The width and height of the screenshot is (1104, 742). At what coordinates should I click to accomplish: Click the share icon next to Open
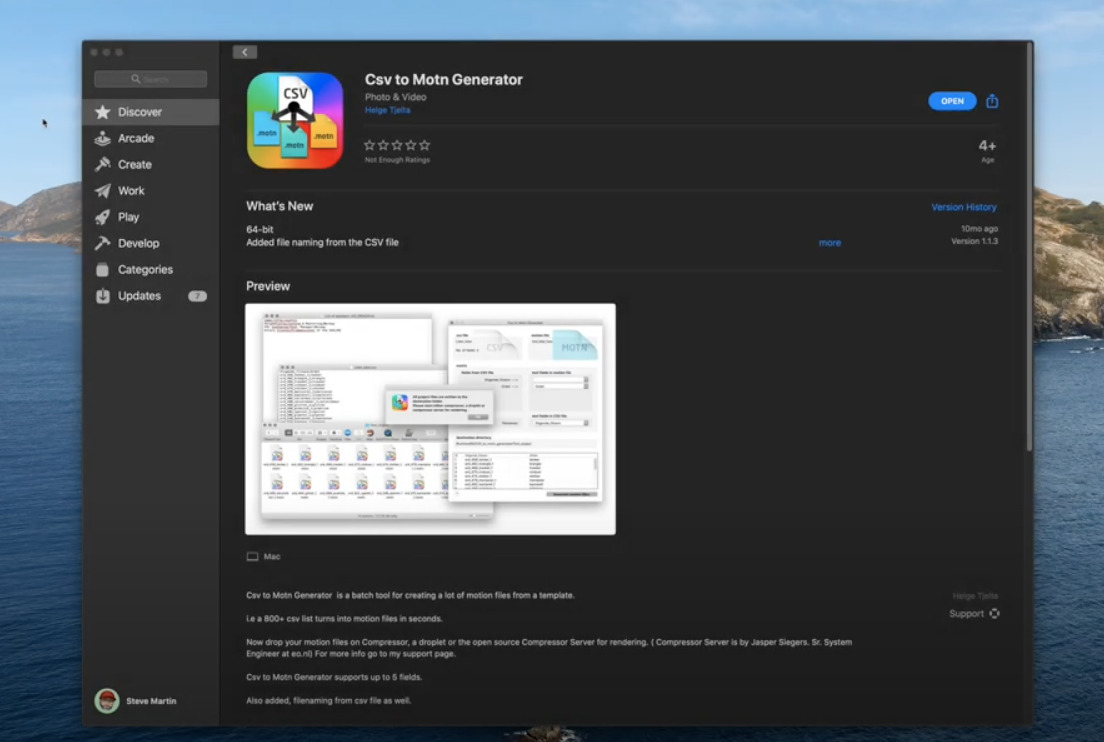(992, 101)
